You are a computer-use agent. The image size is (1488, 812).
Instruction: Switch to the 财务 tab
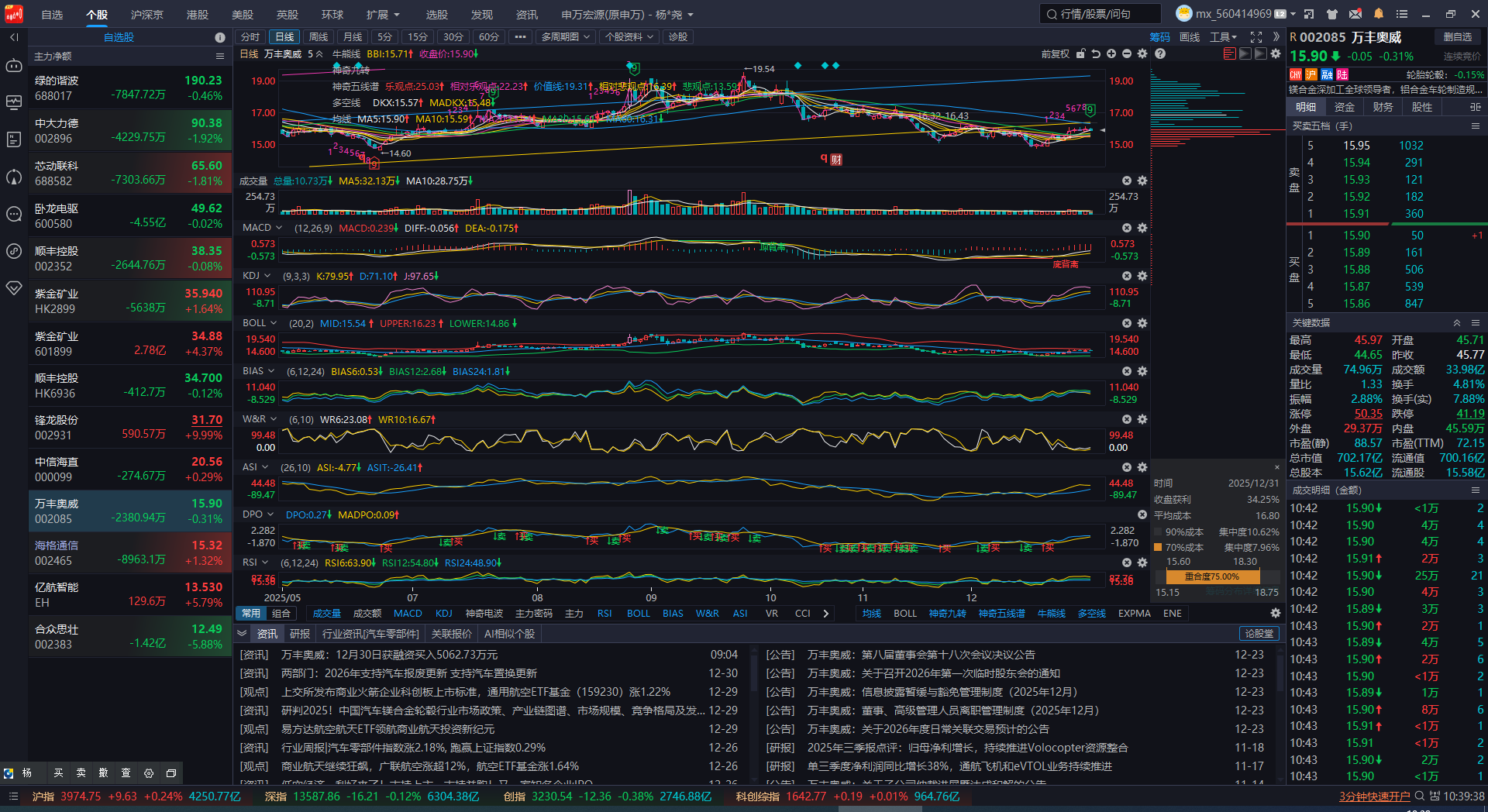tap(1383, 107)
